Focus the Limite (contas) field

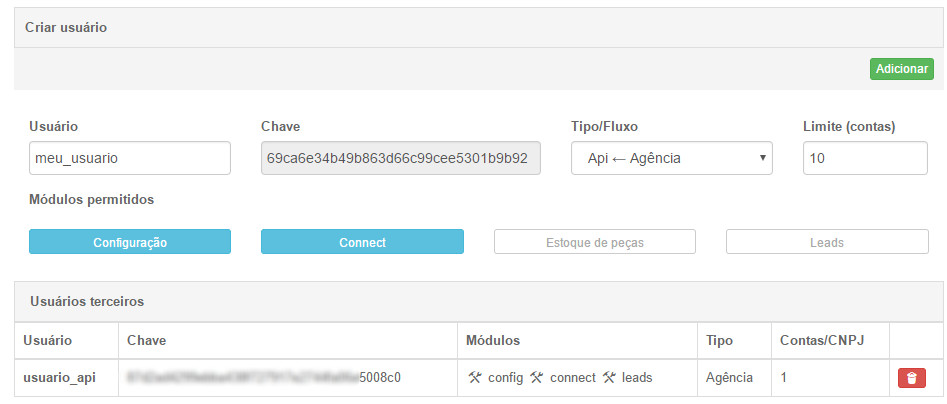click(x=865, y=158)
